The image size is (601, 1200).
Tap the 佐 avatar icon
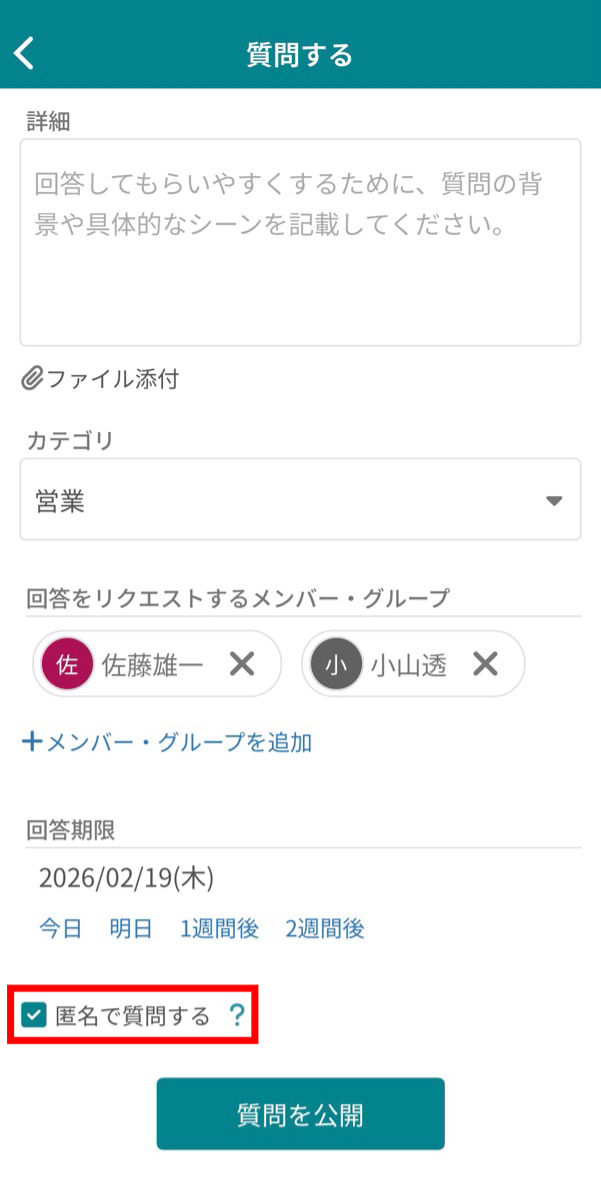point(67,663)
